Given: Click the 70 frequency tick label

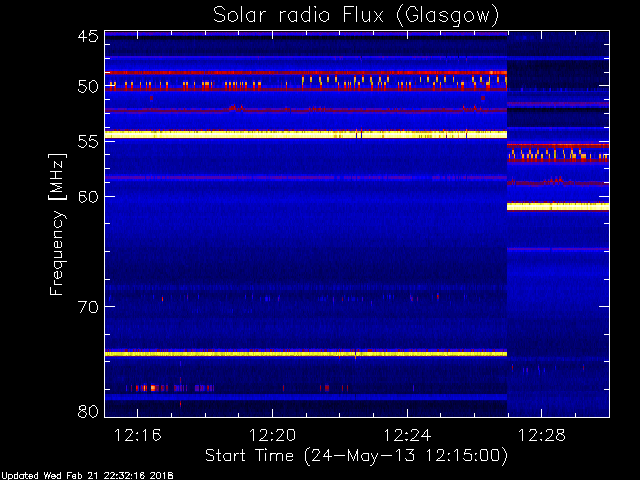Looking at the screenshot, I should pos(88,307).
